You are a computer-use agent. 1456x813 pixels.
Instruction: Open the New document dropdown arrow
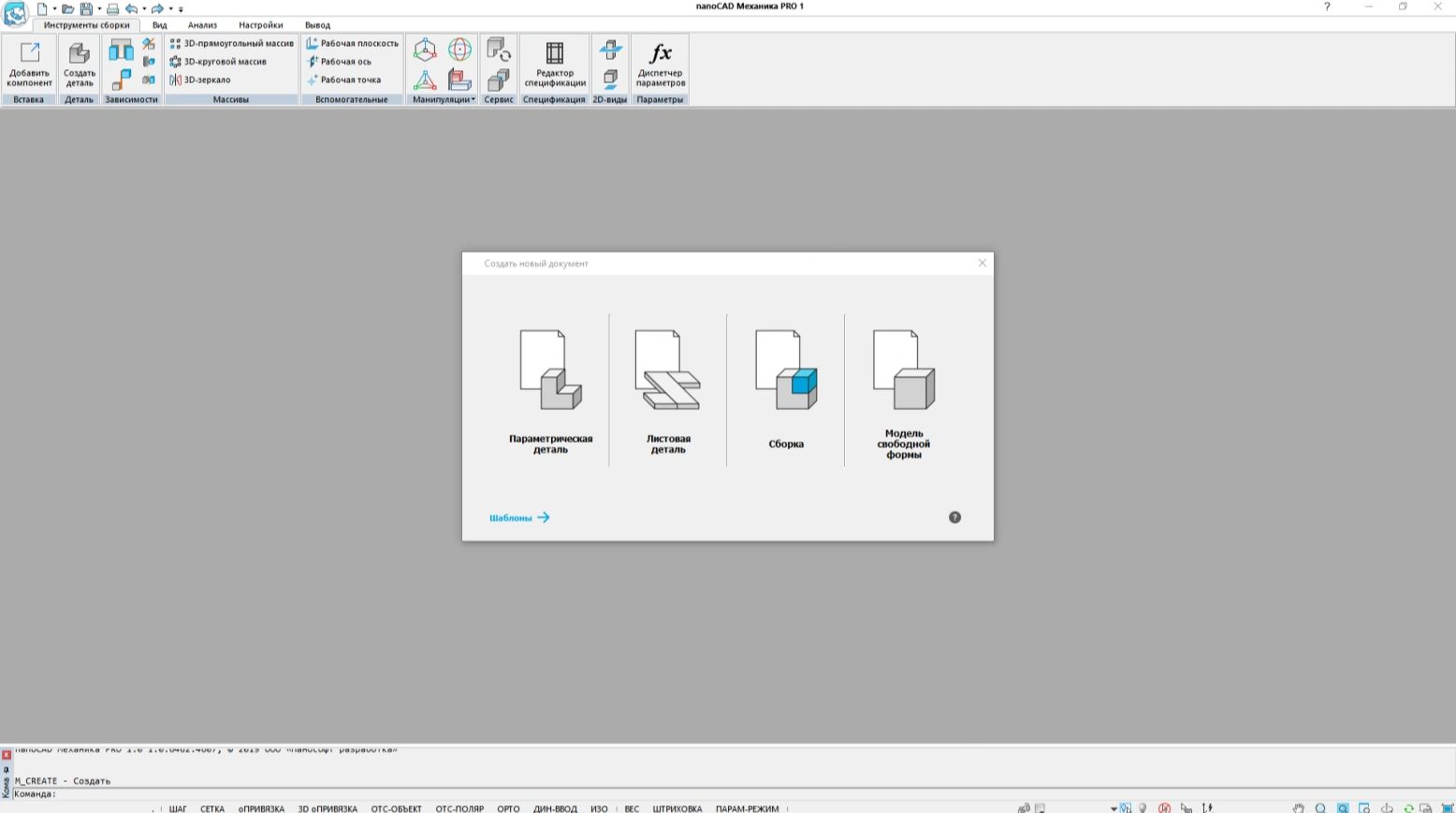click(54, 8)
